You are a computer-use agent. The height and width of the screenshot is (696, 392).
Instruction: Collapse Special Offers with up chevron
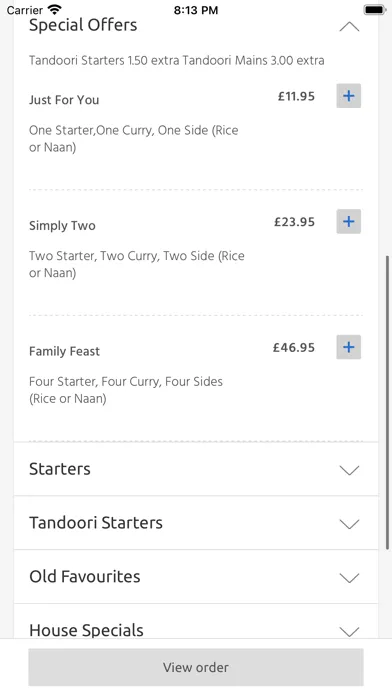pyautogui.click(x=349, y=27)
